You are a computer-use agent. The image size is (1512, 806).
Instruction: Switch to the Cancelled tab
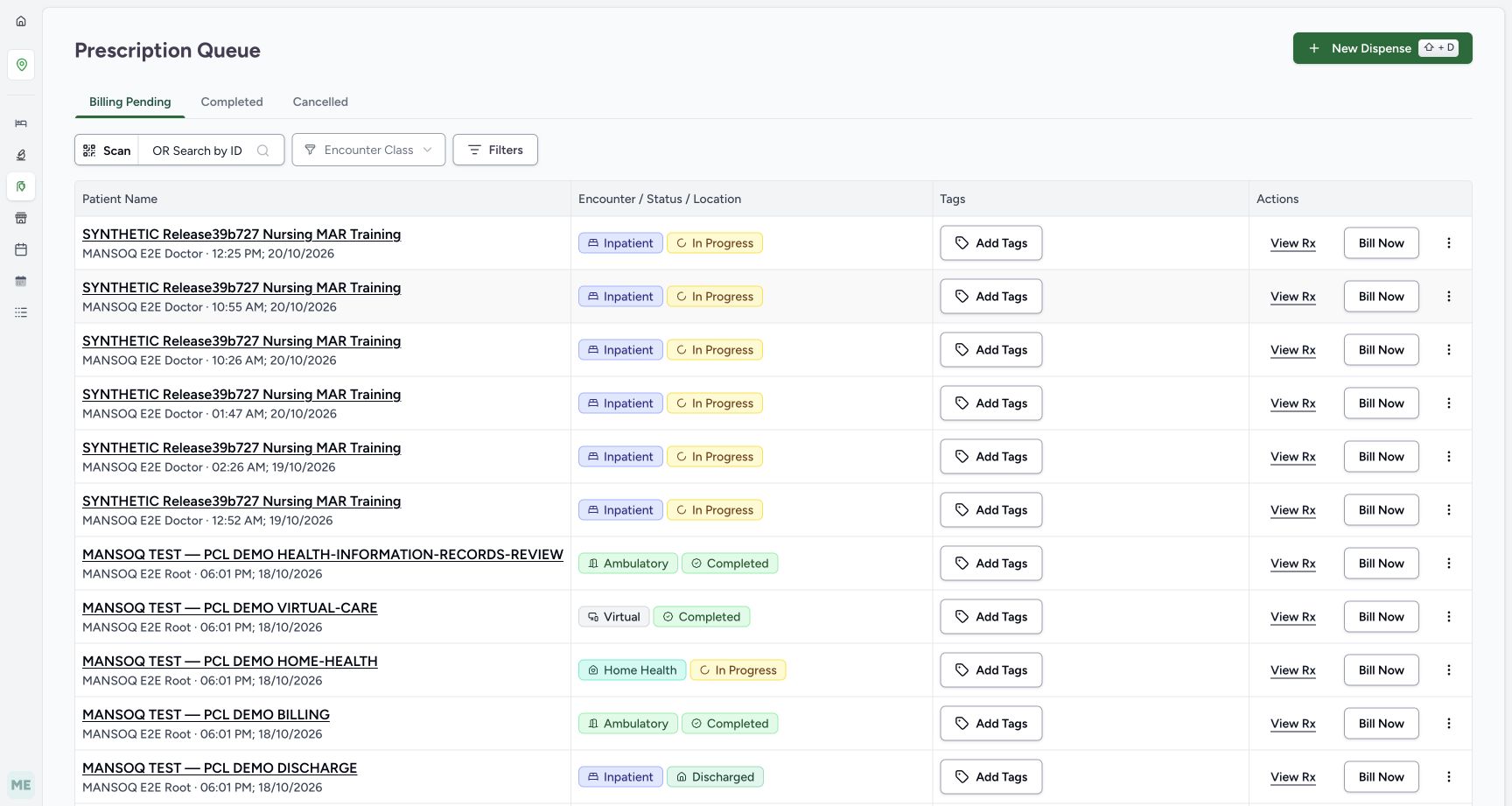pyautogui.click(x=320, y=102)
